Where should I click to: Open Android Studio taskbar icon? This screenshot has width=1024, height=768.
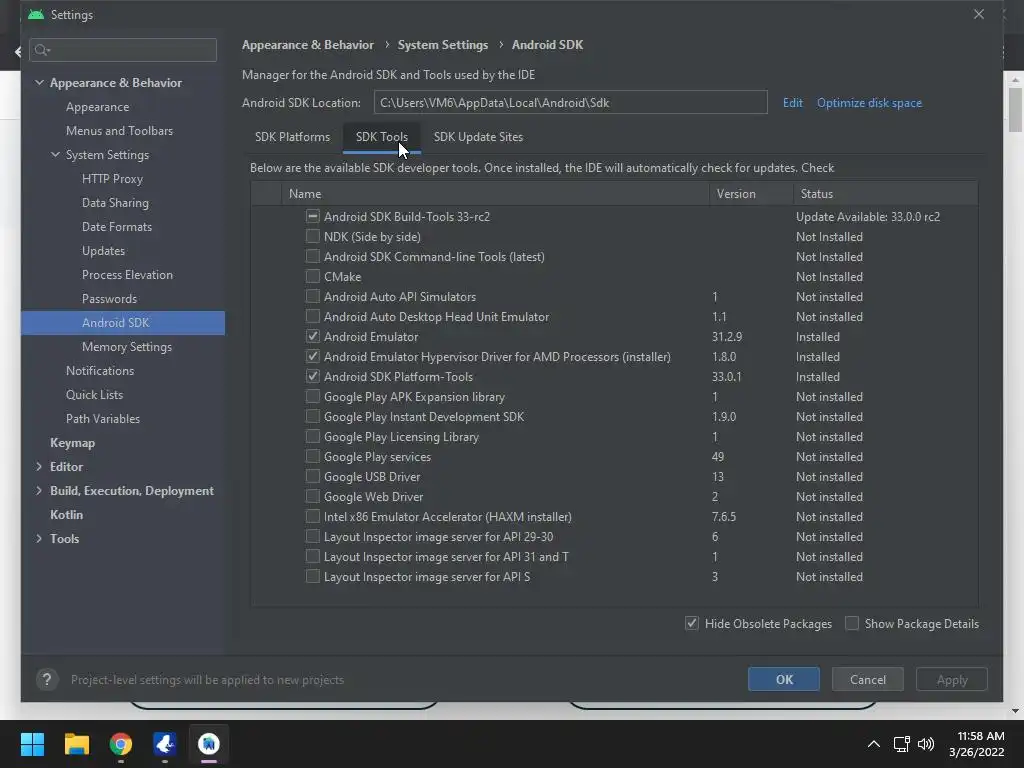(x=209, y=744)
